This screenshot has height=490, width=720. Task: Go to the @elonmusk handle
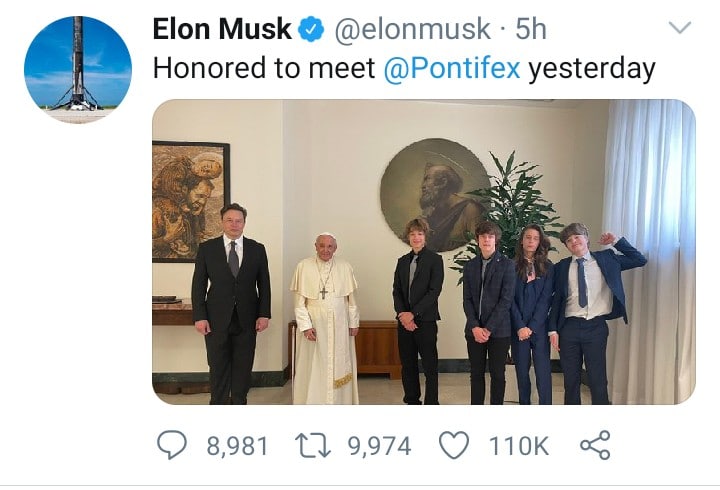click(x=411, y=30)
